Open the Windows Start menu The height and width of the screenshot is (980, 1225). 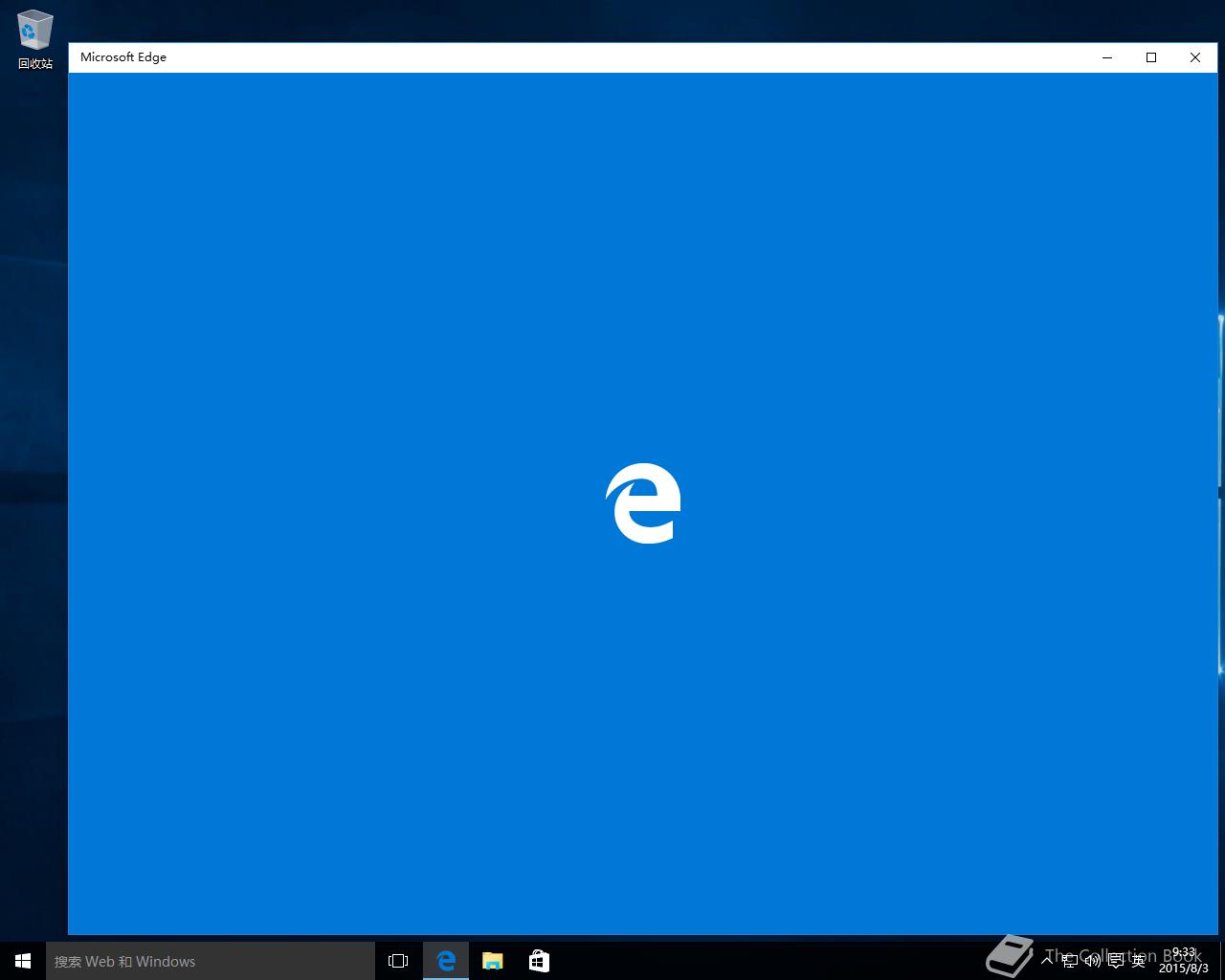(x=23, y=961)
